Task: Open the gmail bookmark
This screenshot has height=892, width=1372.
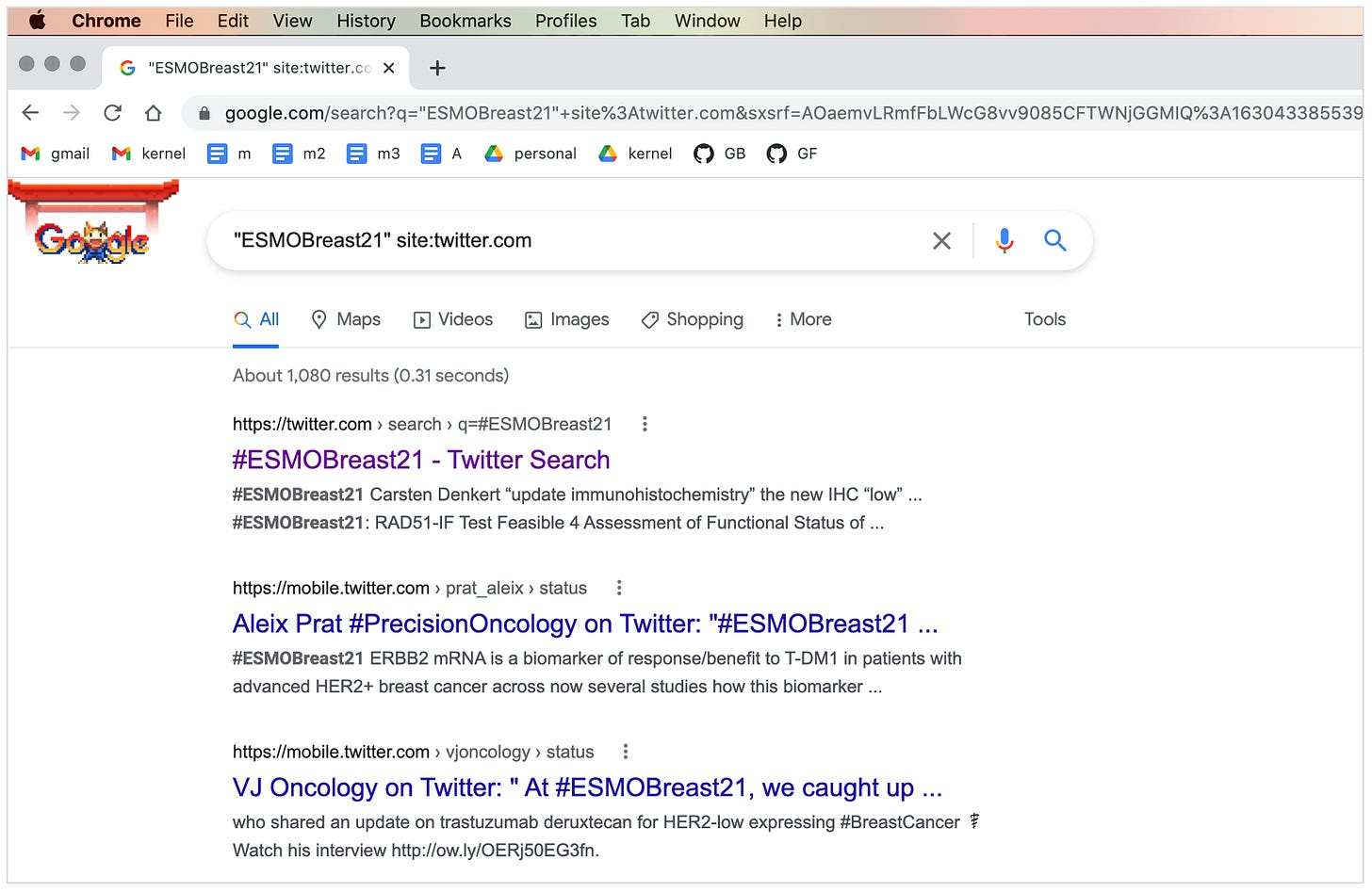Action: [56, 154]
